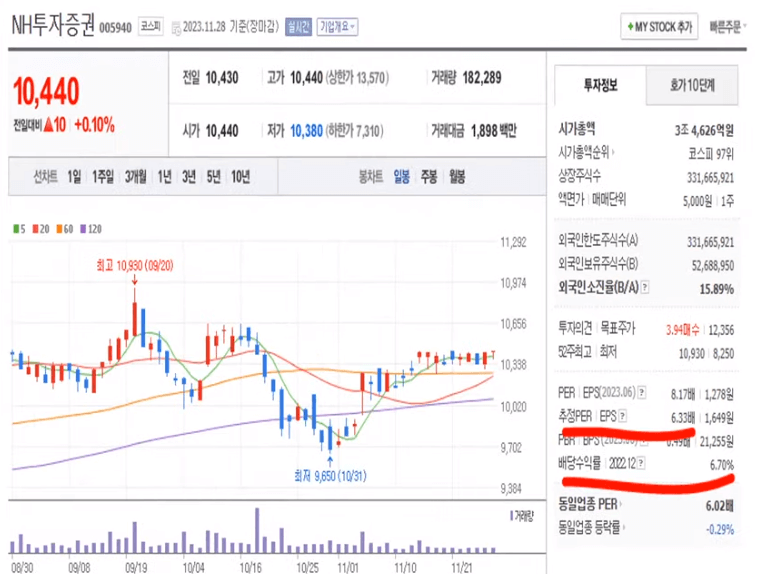Click help icon next to 배당수익률 2022.12
This screenshot has height=574, width=759.
pos(641,463)
